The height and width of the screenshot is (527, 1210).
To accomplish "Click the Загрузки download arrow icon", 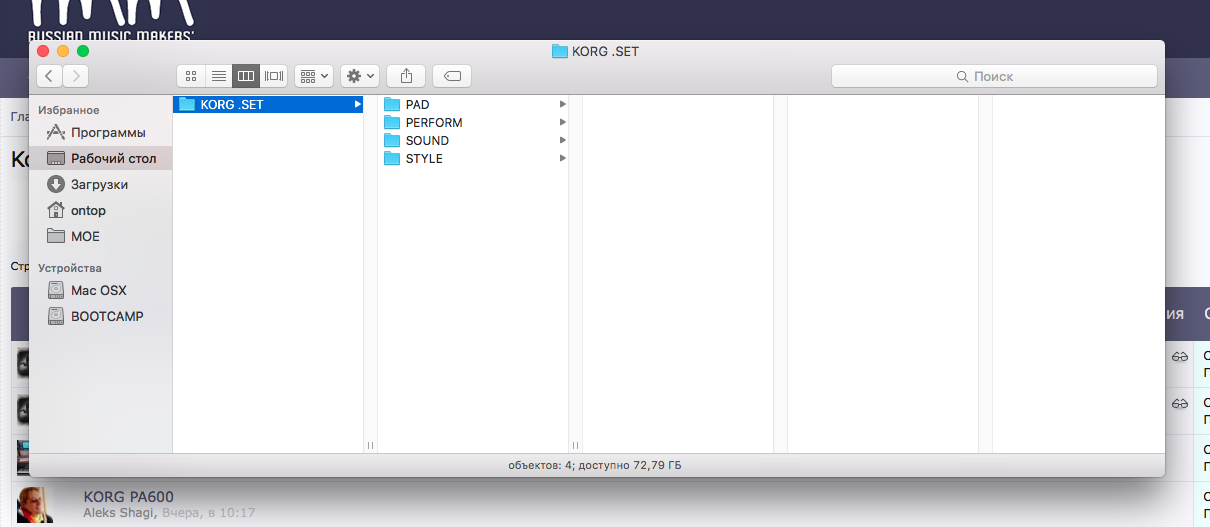I will [55, 184].
